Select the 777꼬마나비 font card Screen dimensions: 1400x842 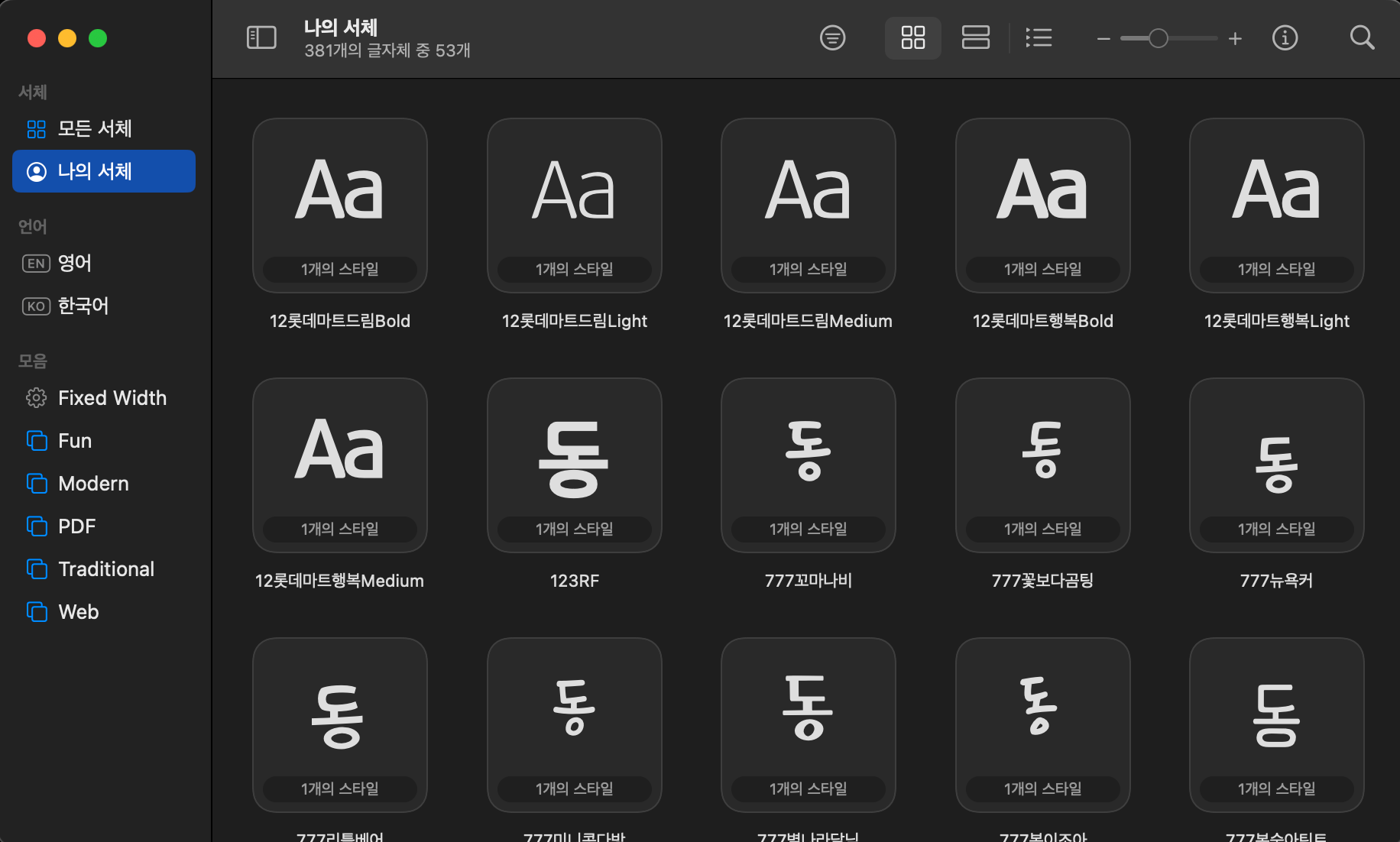click(x=809, y=465)
